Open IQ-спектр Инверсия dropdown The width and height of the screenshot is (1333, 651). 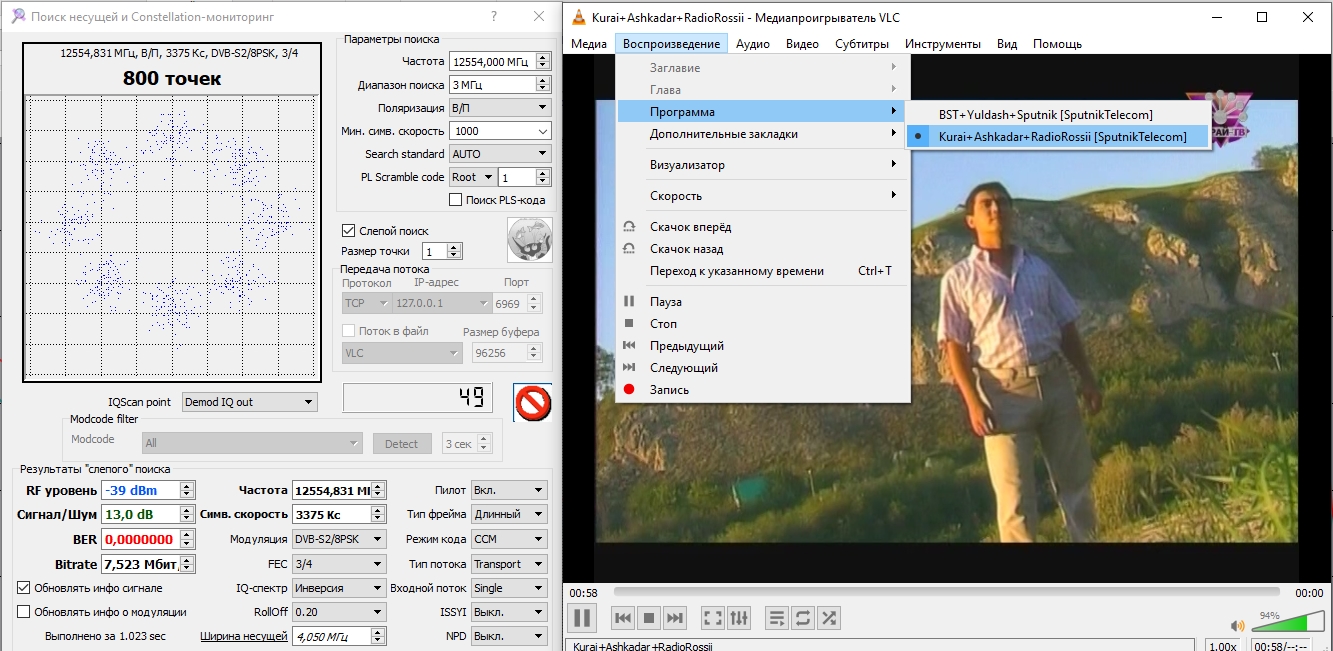338,588
